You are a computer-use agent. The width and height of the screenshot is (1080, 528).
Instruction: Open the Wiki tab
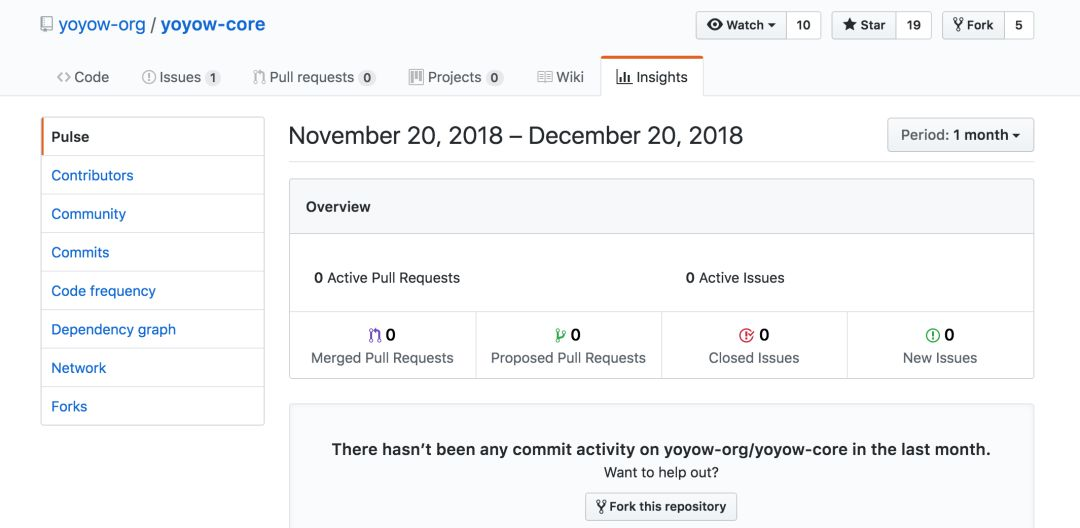click(561, 77)
